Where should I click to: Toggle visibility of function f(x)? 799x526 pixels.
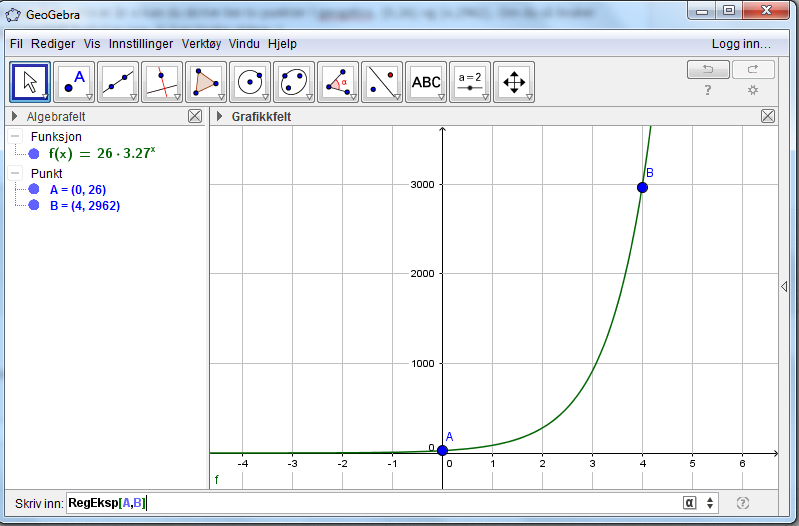[x=34, y=154]
